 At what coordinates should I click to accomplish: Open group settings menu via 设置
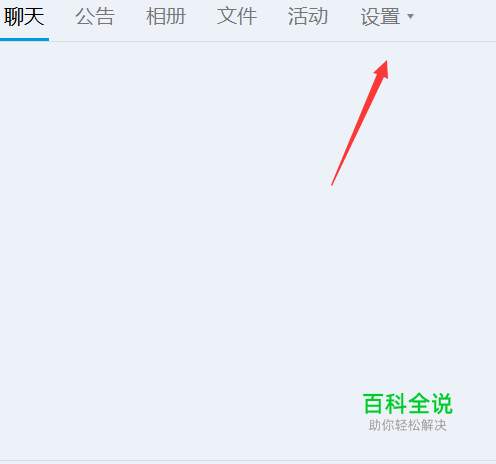point(380,17)
